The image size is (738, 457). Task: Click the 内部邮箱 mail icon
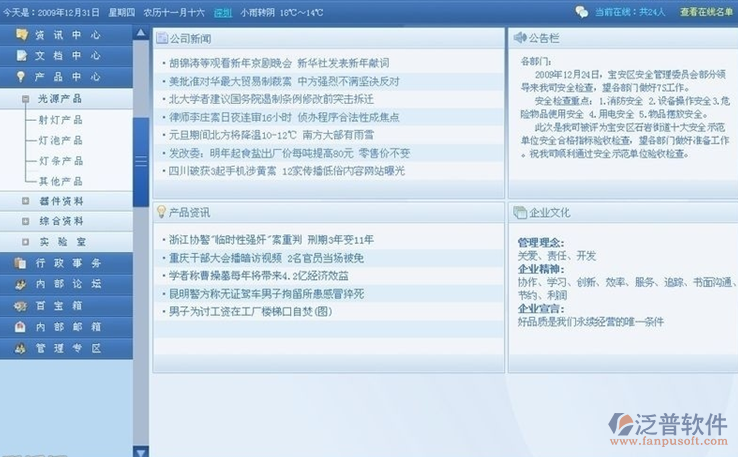point(22,327)
